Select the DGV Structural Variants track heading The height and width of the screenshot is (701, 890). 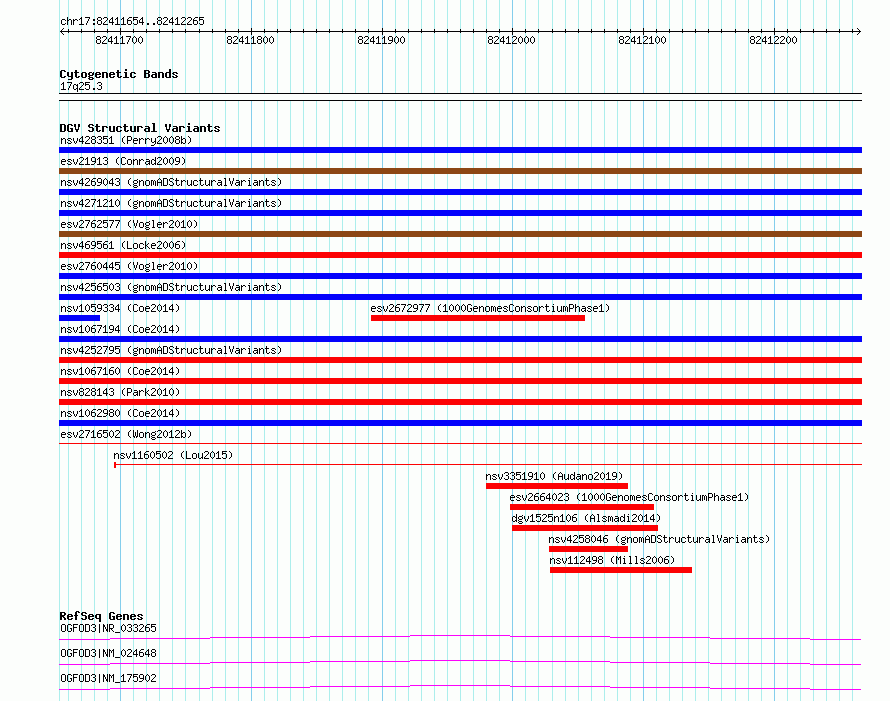click(140, 128)
